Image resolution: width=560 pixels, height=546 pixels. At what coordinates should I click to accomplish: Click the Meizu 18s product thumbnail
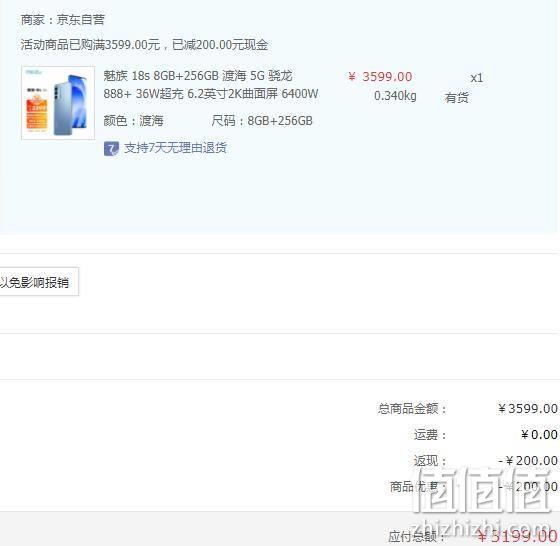[58, 103]
